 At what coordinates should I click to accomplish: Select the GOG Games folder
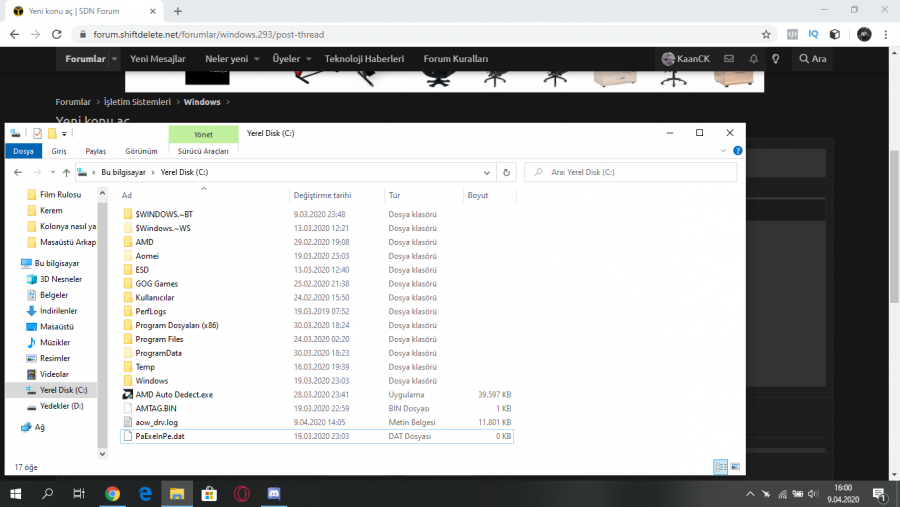157,284
